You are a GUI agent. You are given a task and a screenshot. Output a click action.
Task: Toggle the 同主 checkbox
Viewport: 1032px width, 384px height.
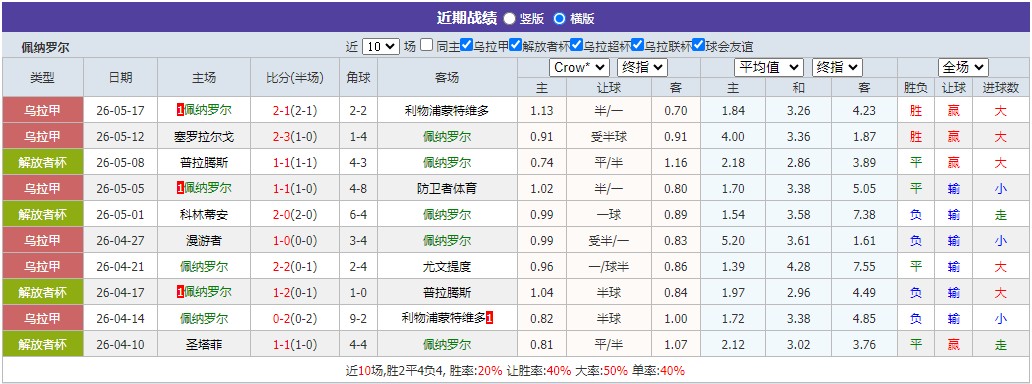[426, 45]
